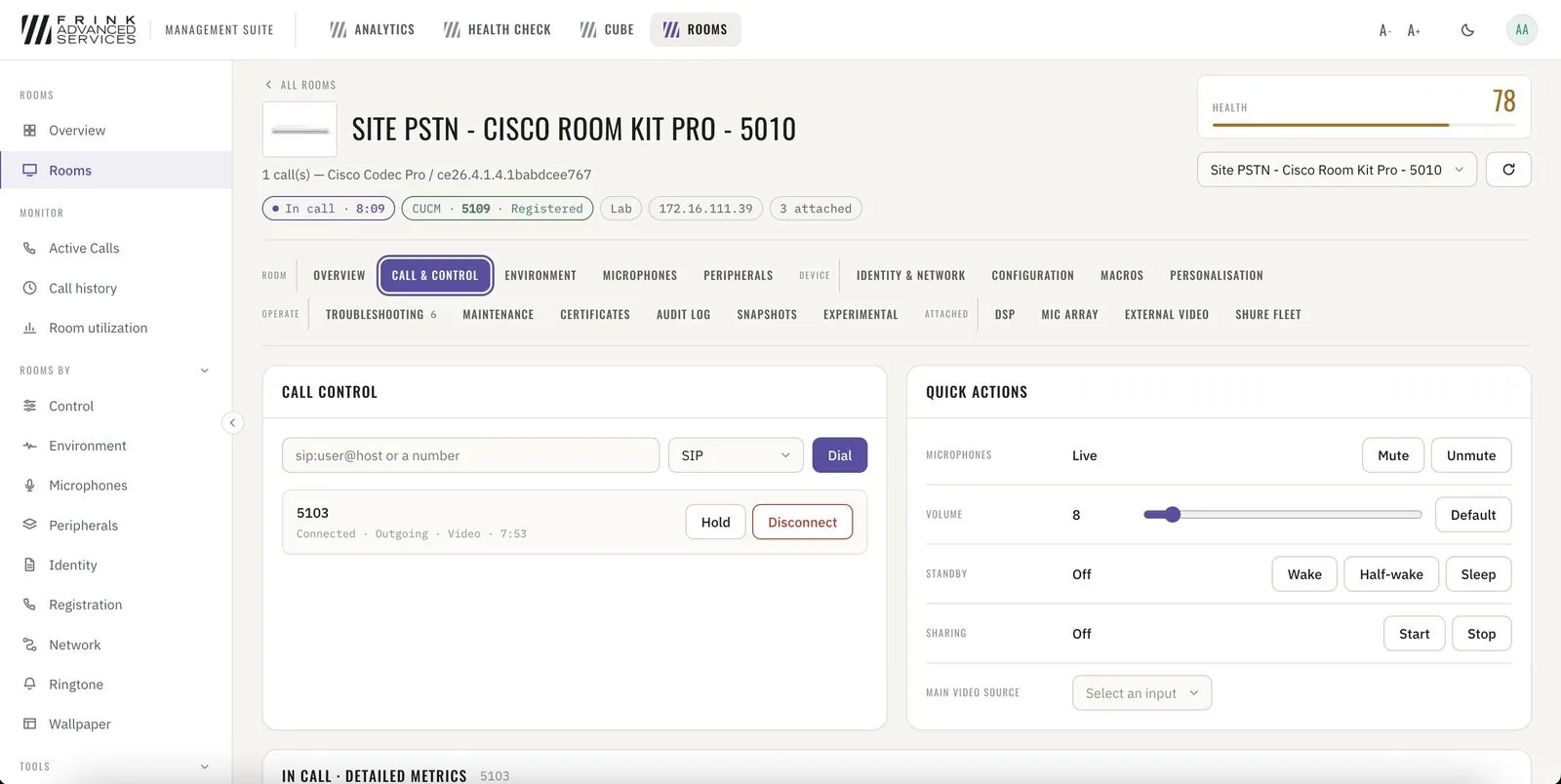Put call 5103 on Hold

[715, 523]
